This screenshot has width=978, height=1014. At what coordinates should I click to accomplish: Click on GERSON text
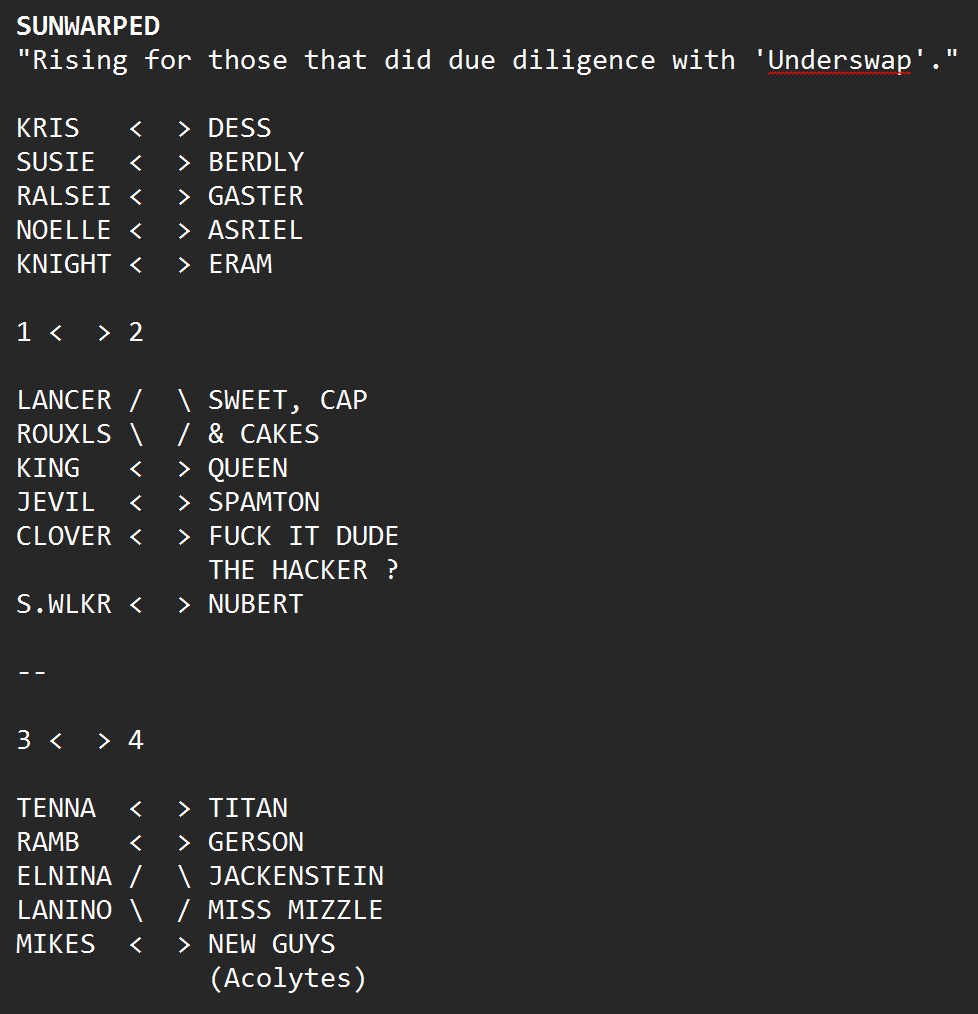pyautogui.click(x=255, y=842)
